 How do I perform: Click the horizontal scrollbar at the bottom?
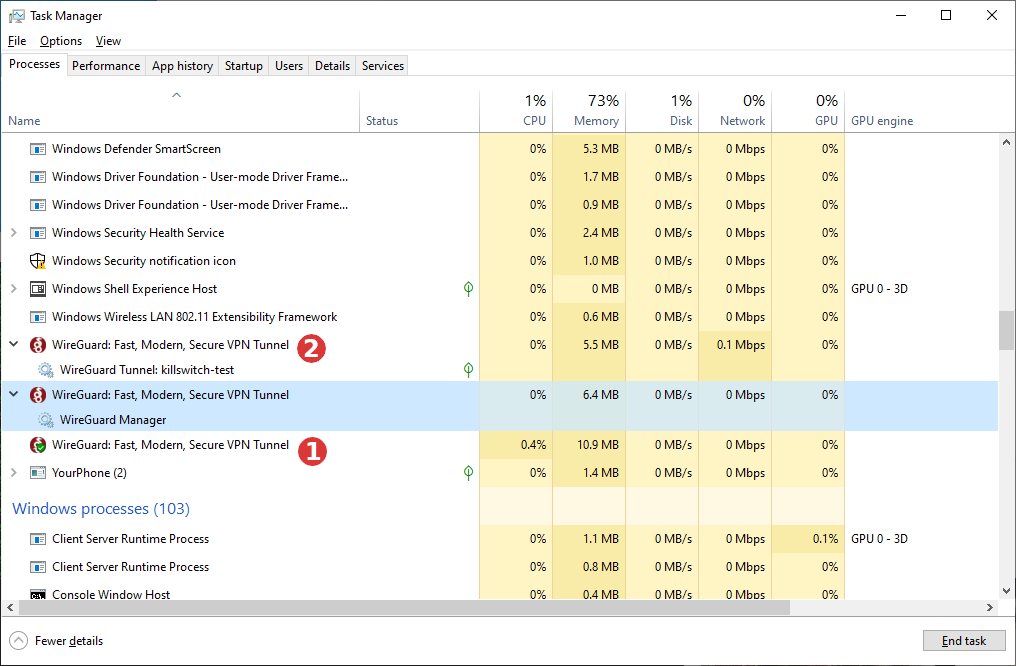pyautogui.click(x=400, y=608)
